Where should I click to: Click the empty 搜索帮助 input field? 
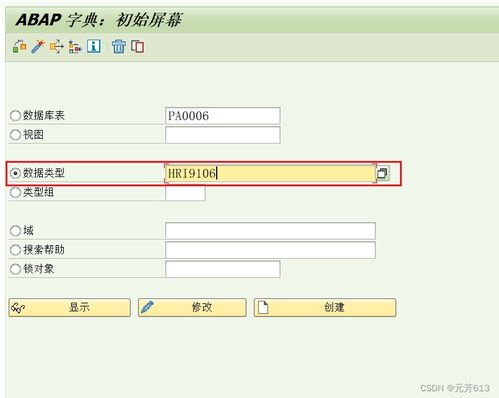point(270,250)
